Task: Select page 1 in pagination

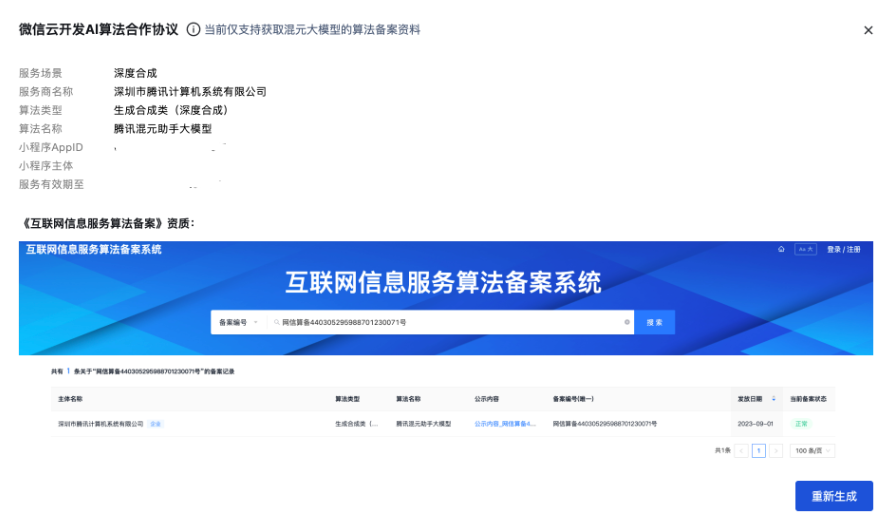Action: pyautogui.click(x=758, y=451)
